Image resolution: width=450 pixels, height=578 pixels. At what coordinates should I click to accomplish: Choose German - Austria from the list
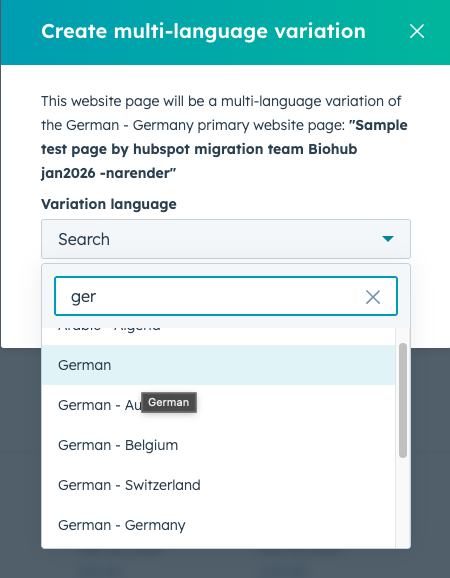point(218,405)
